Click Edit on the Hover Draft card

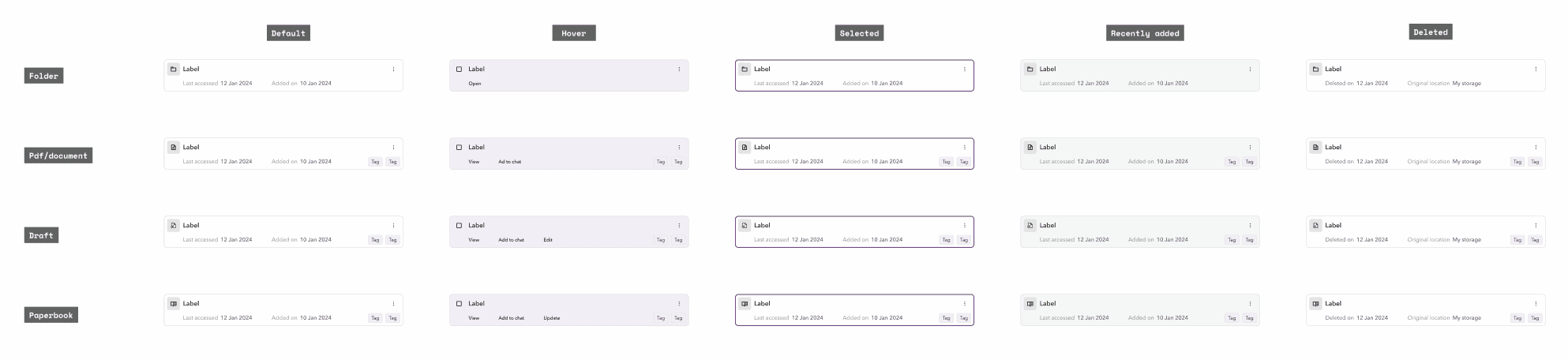(548, 240)
